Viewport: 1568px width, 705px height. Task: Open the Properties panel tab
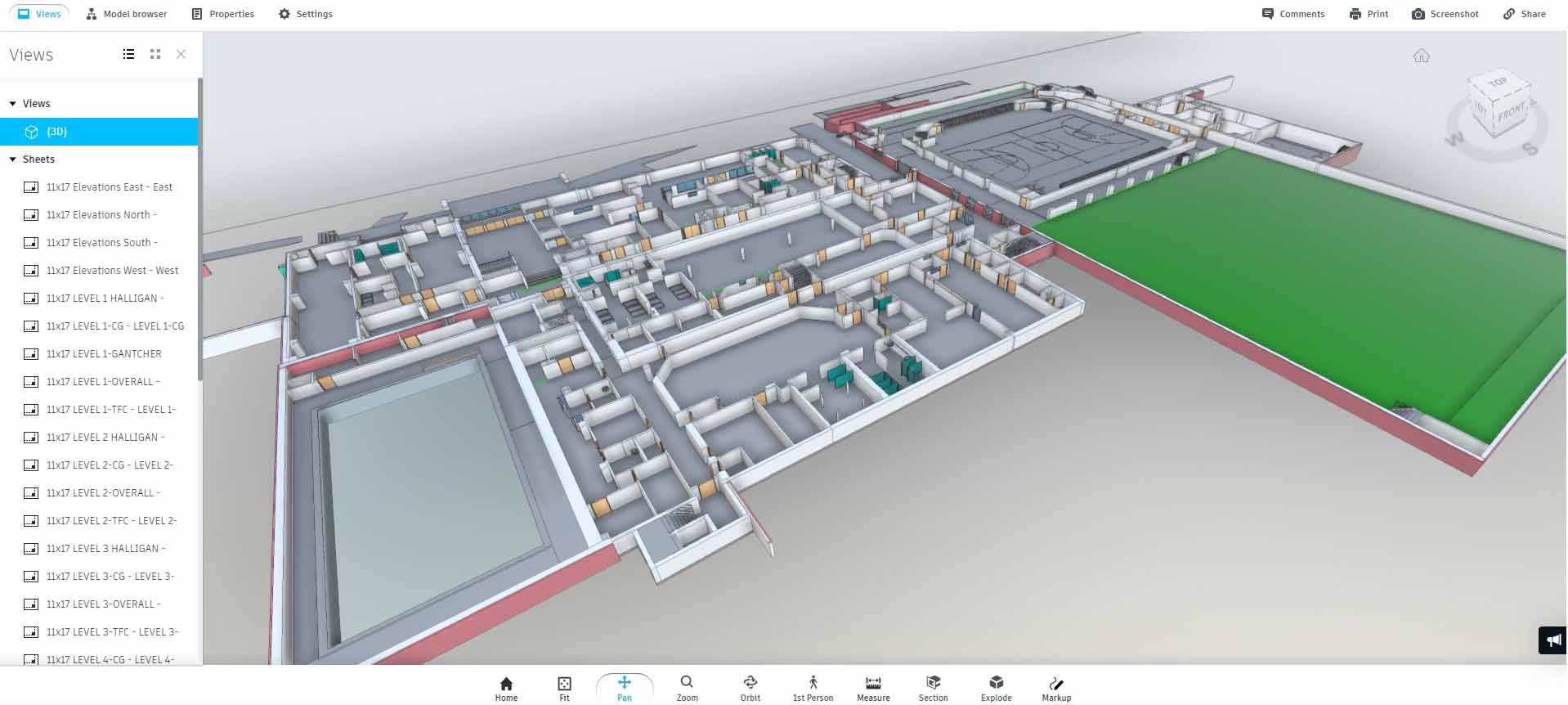point(222,14)
